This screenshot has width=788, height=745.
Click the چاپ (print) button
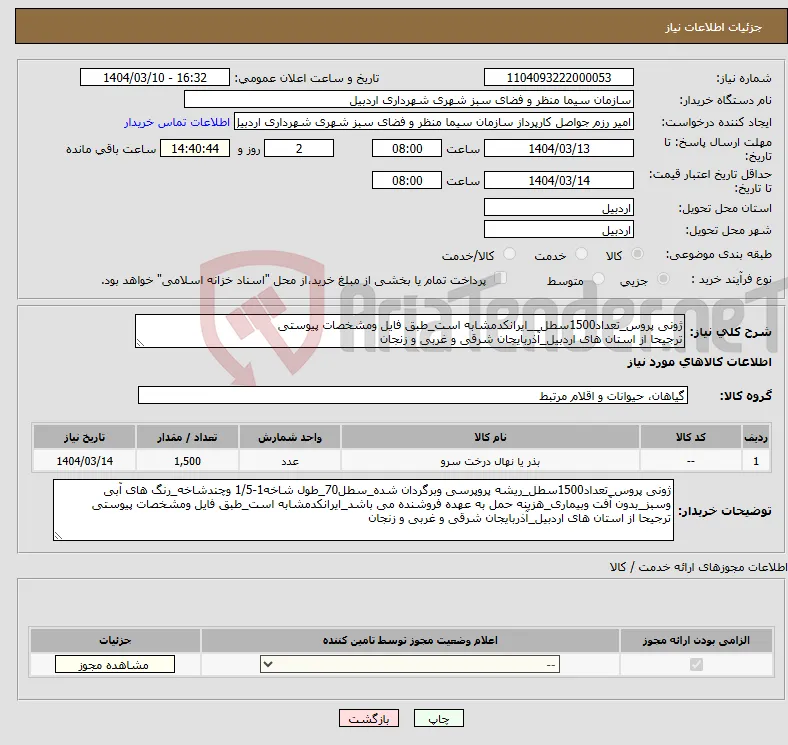click(x=438, y=718)
